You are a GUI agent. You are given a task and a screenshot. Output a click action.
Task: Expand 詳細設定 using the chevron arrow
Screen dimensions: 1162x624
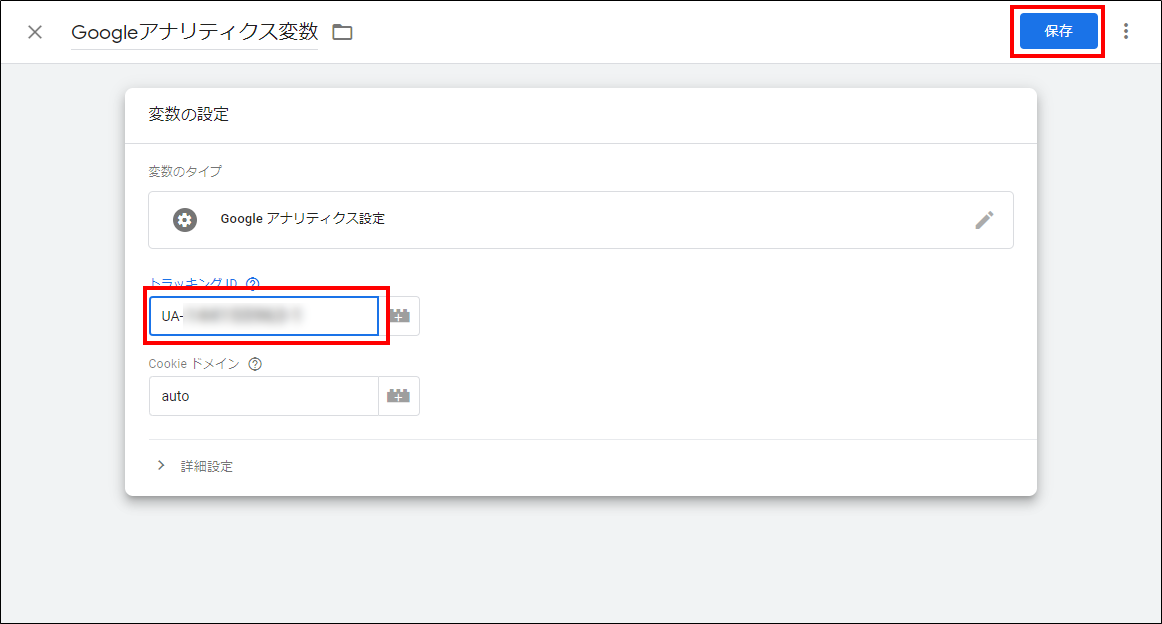[x=161, y=466]
